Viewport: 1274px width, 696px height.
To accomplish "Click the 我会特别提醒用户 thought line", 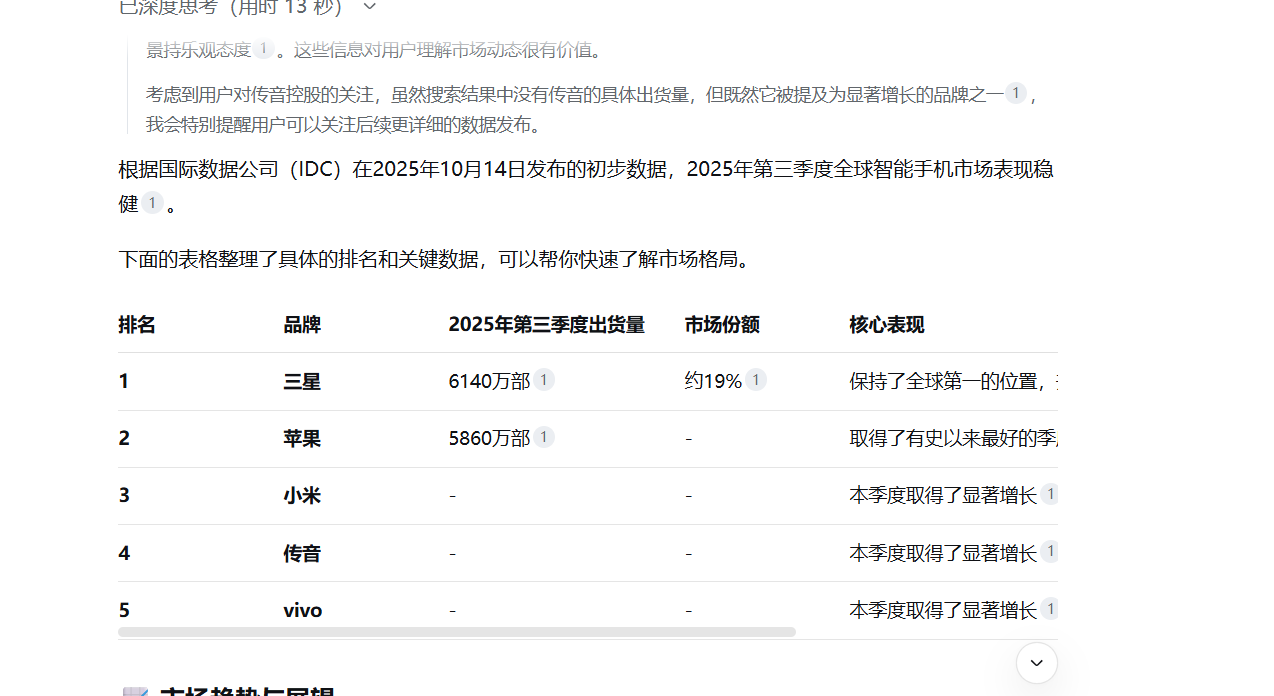I will [x=344, y=125].
